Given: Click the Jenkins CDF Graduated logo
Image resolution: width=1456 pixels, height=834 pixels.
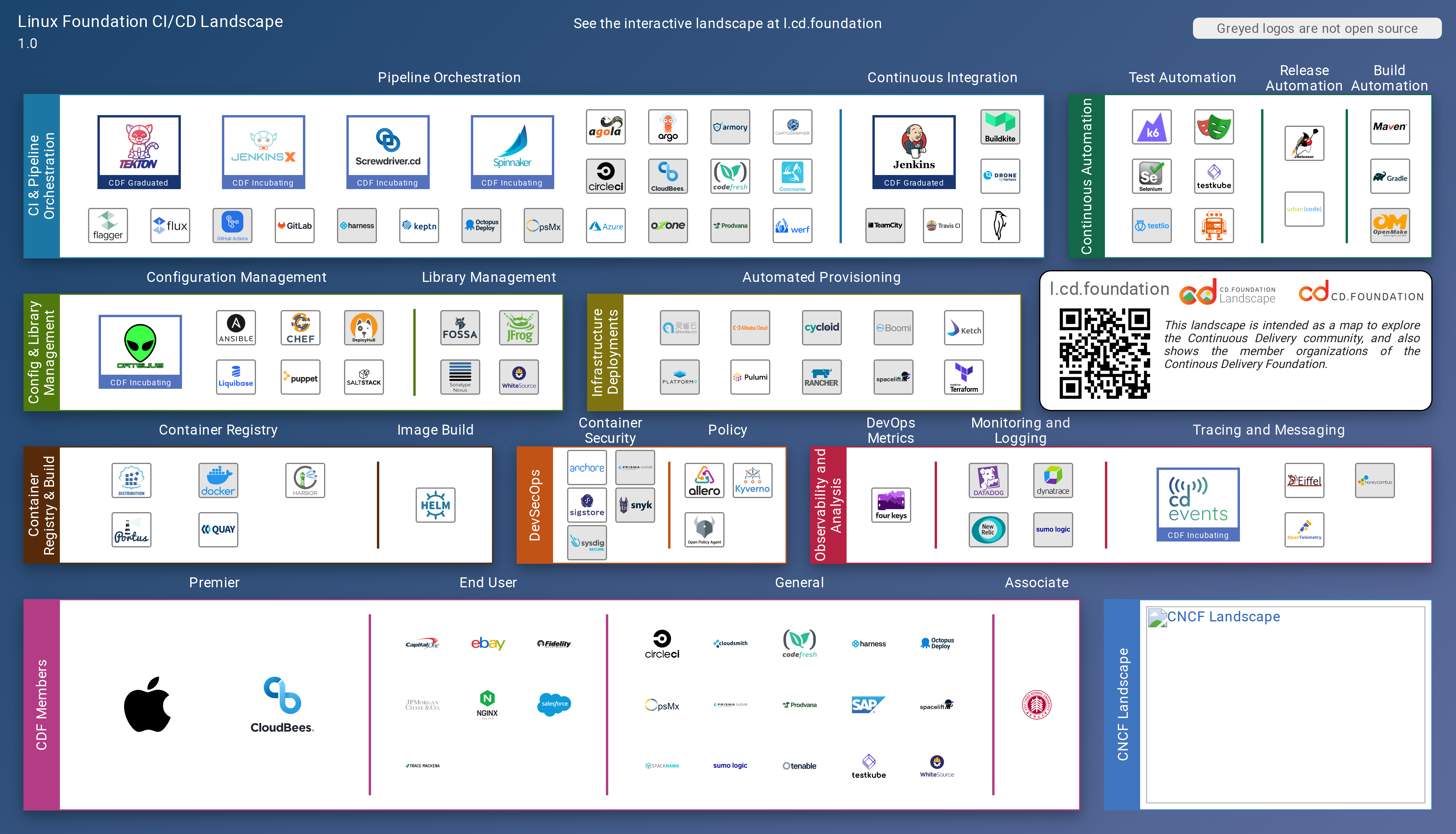Looking at the screenshot, I should tap(914, 152).
